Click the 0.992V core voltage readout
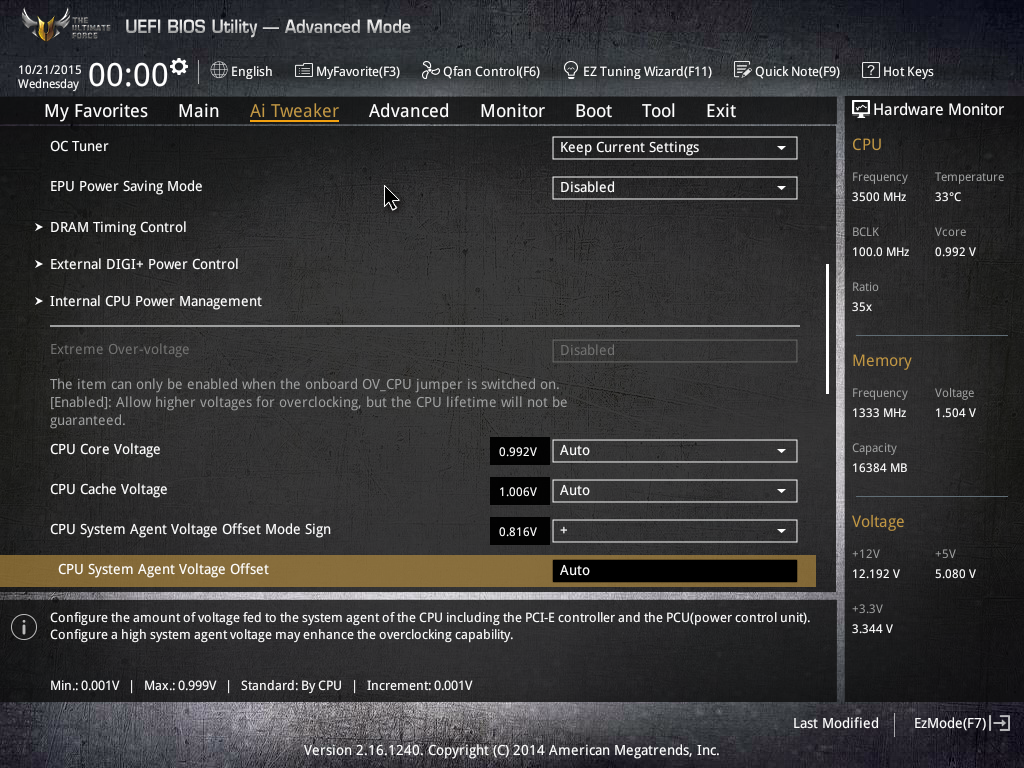 coord(519,451)
